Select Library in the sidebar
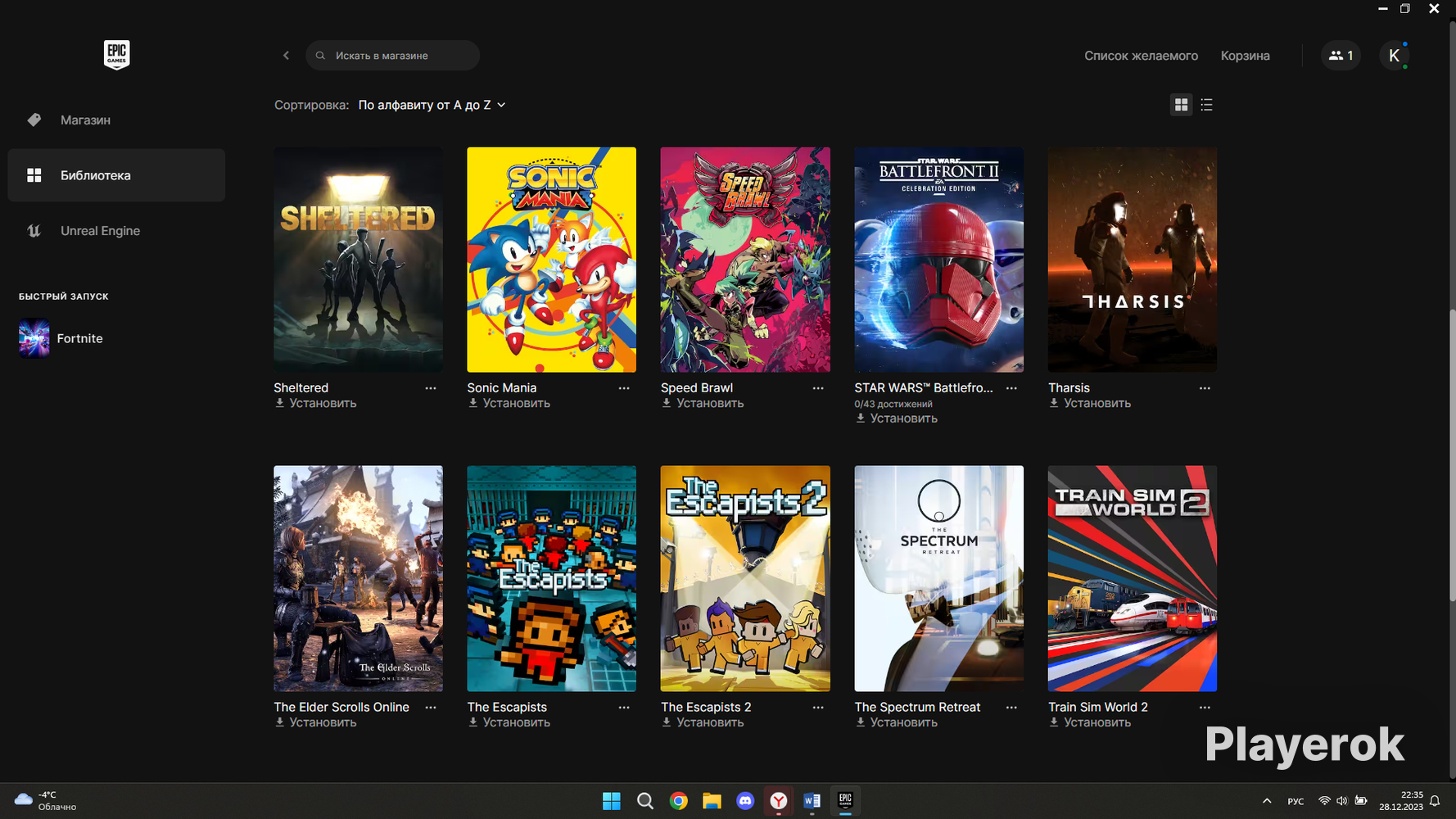 (x=116, y=175)
